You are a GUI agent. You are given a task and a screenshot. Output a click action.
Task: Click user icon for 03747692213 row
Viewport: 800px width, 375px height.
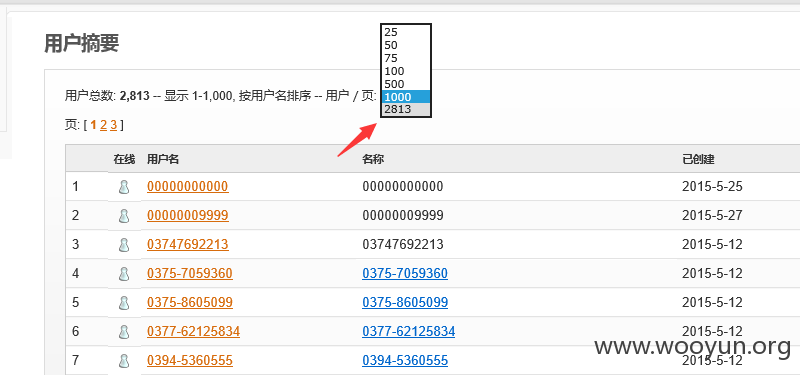coord(124,245)
